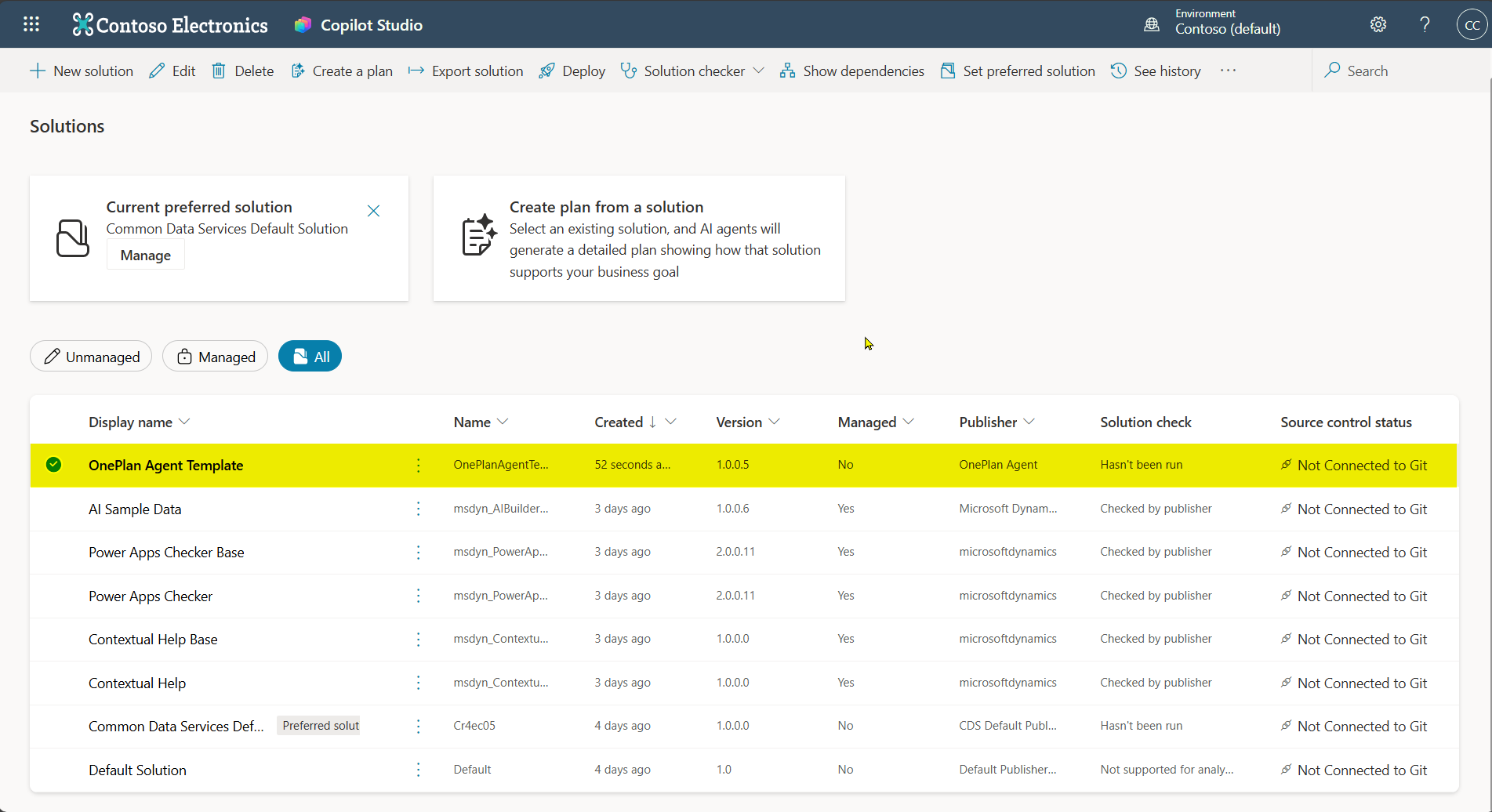Open the Display name column dropdown
The image size is (1492, 812).
point(185,422)
